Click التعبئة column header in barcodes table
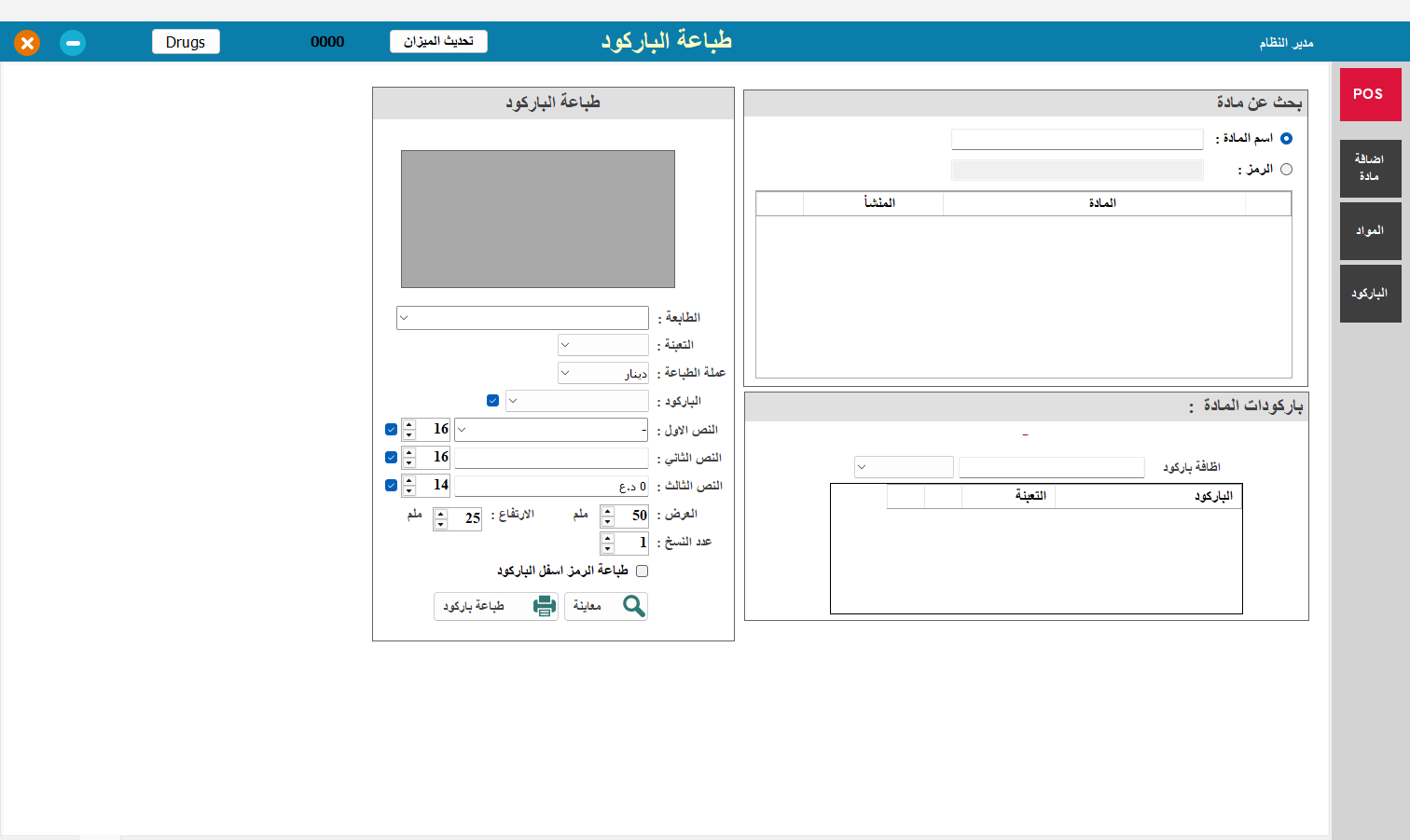 [x=1008, y=496]
